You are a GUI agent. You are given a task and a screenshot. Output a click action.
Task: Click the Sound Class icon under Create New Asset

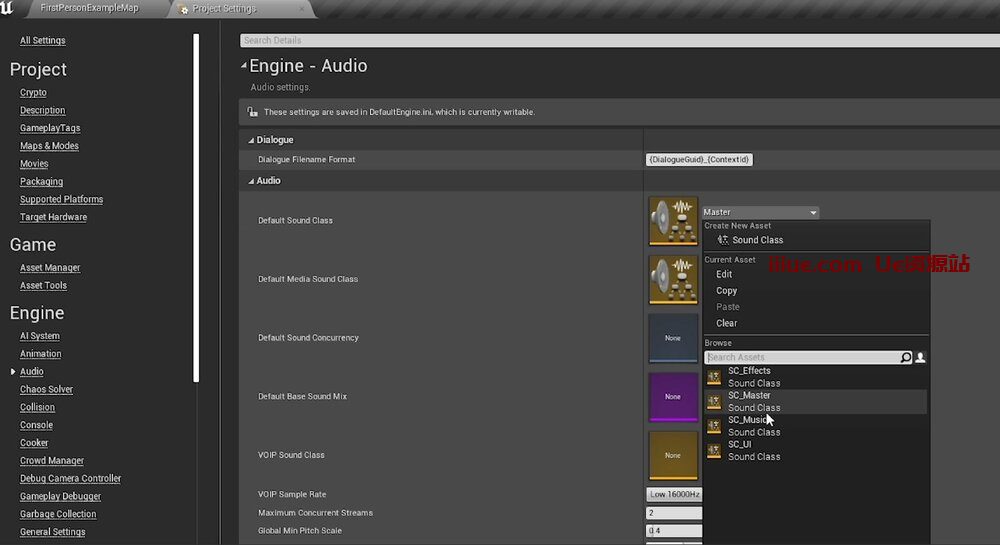coord(723,240)
